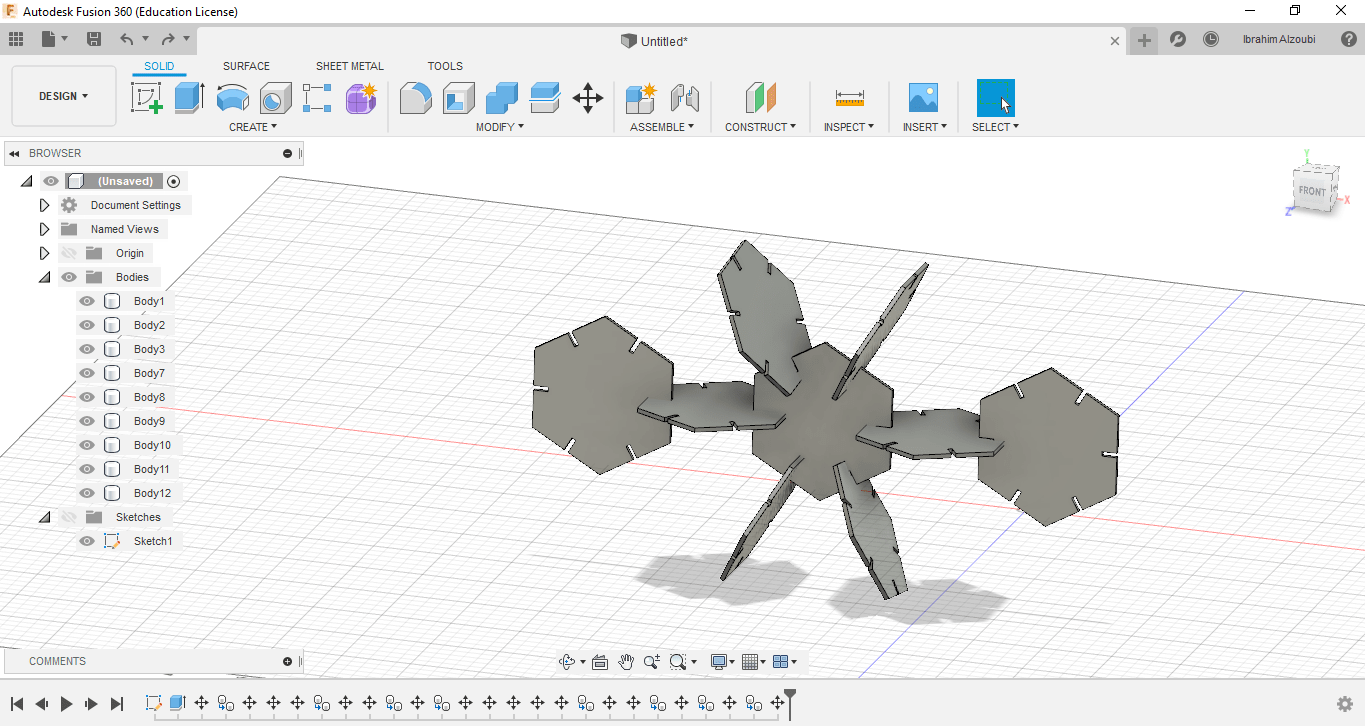Toggle visibility of Body12

click(x=87, y=493)
